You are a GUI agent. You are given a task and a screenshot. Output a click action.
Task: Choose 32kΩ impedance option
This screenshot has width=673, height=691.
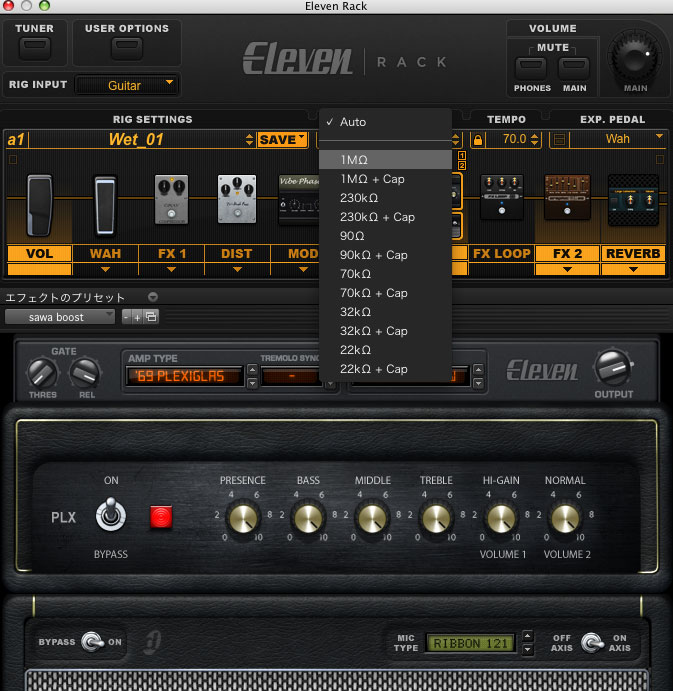pos(385,312)
